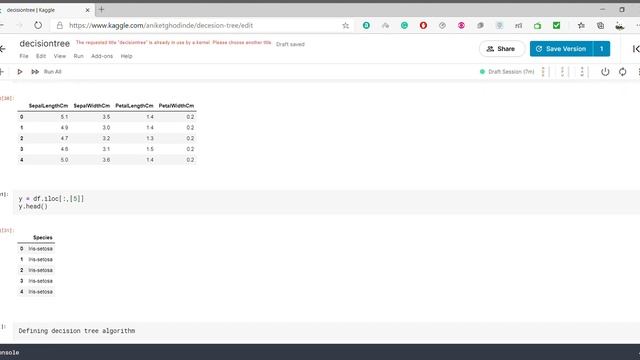This screenshot has height=360, width=640.
Task: Click Save Version button
Action: click(561, 49)
